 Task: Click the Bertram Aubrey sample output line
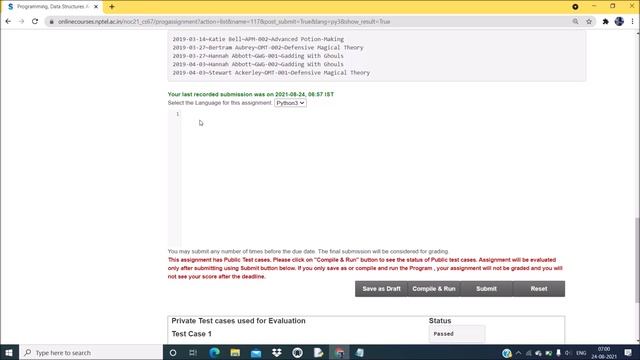coord(268,47)
